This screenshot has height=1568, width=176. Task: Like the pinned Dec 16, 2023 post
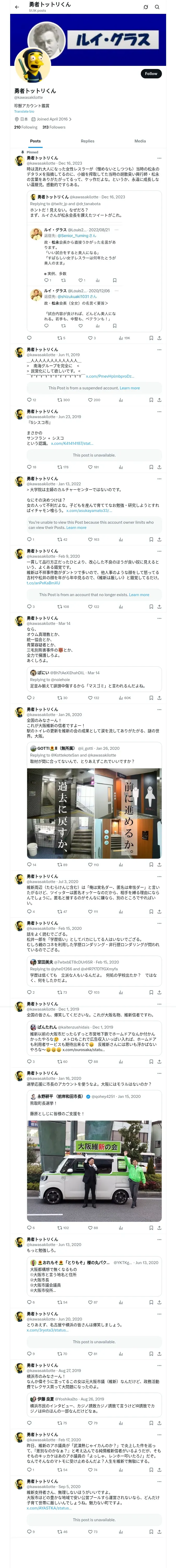point(92,338)
